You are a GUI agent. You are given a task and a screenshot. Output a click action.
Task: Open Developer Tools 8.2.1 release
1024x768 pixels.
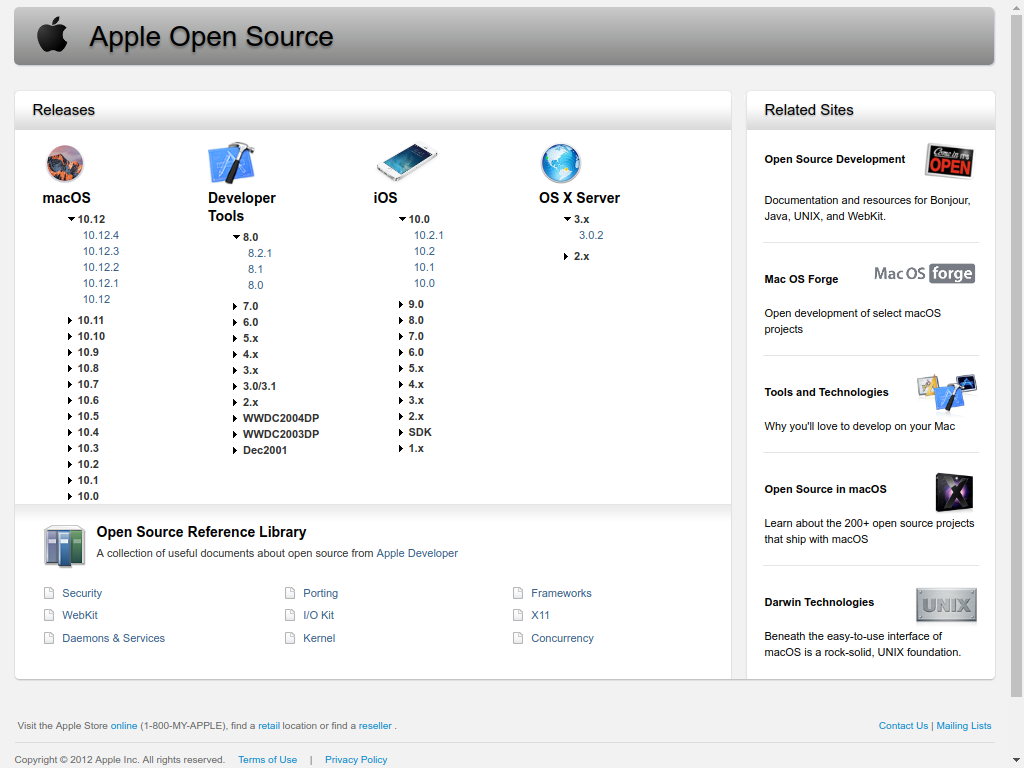coord(260,253)
